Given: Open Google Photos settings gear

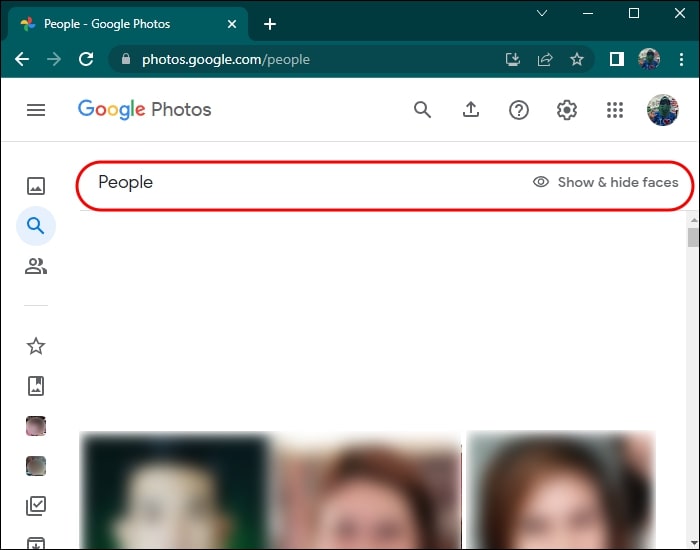Looking at the screenshot, I should (567, 110).
